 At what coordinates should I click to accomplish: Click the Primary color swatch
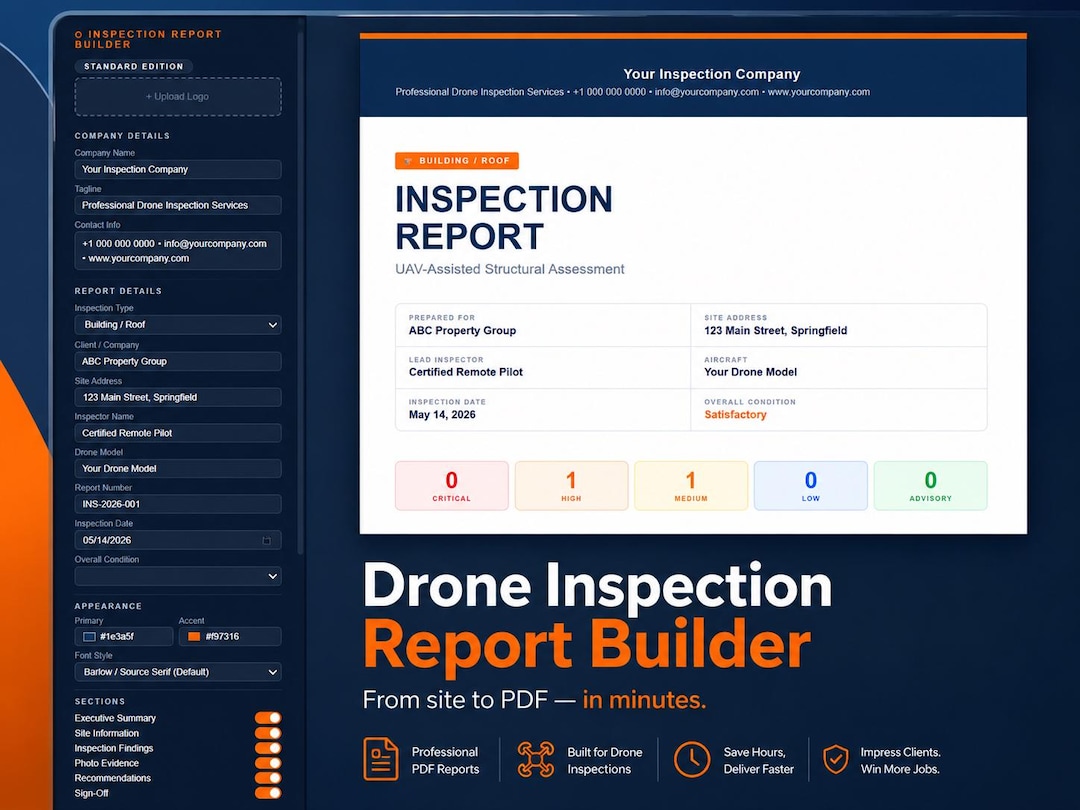[x=89, y=636]
